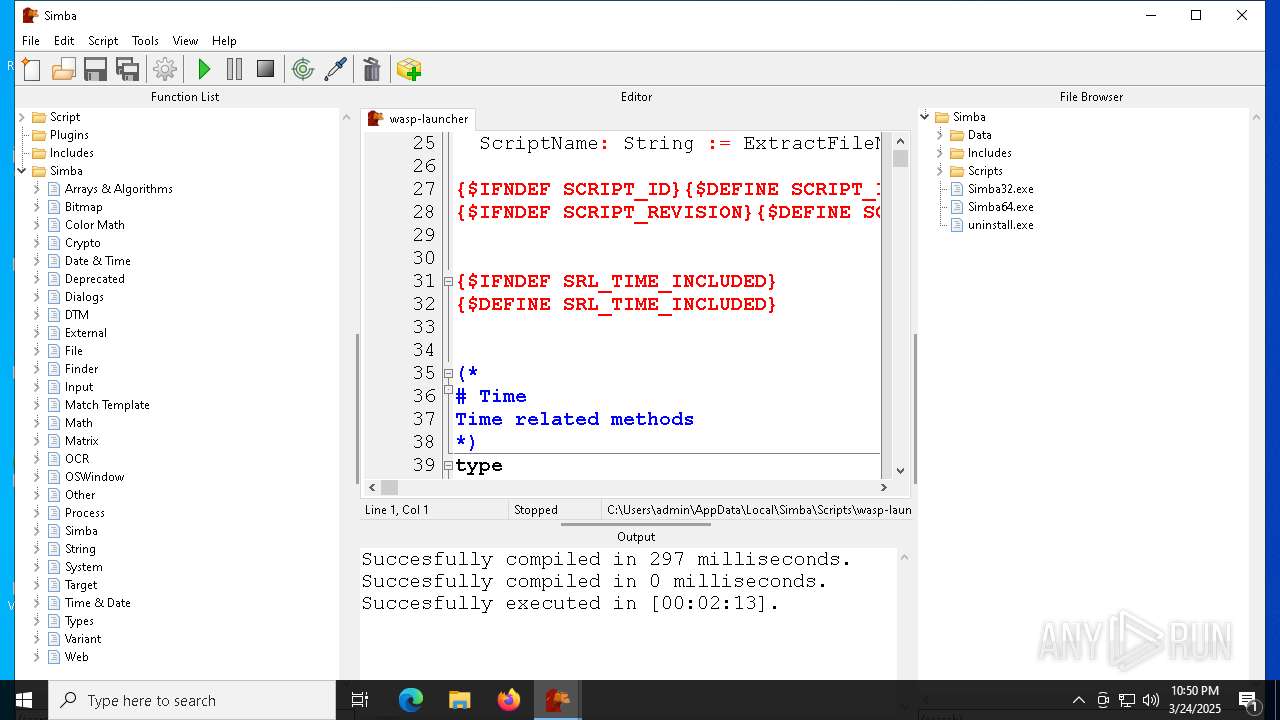1280x720 pixels.
Task: Expand the Bitmap category
Action: (37, 207)
